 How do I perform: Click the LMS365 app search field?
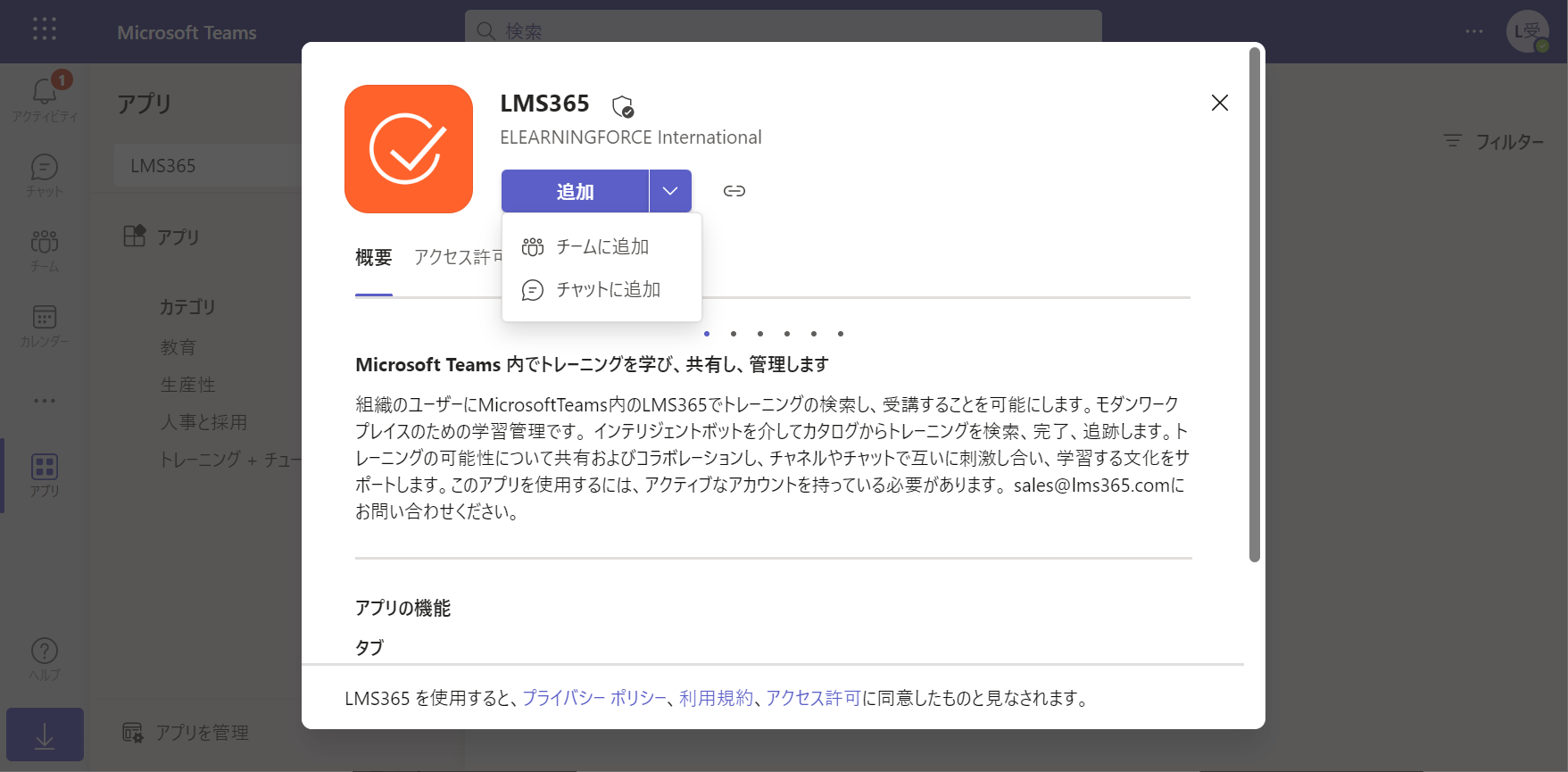(209, 166)
